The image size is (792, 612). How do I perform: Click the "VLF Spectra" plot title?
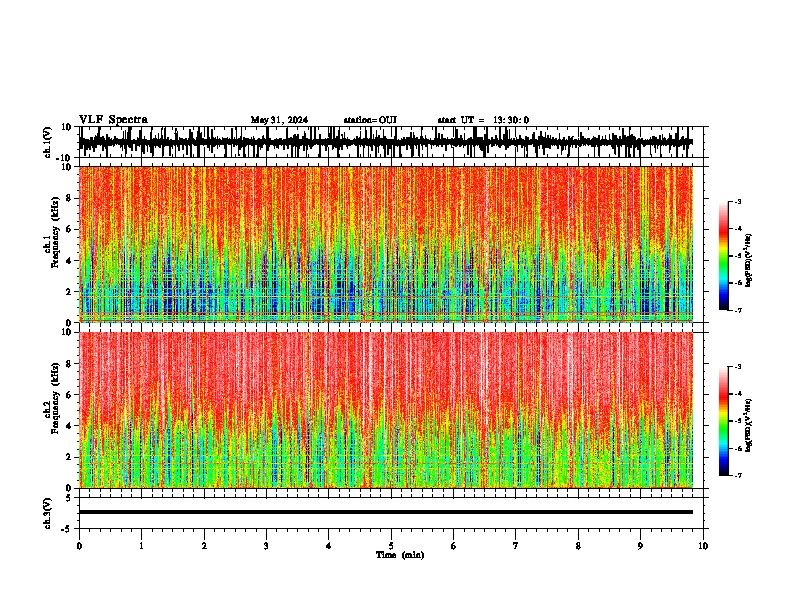point(113,120)
